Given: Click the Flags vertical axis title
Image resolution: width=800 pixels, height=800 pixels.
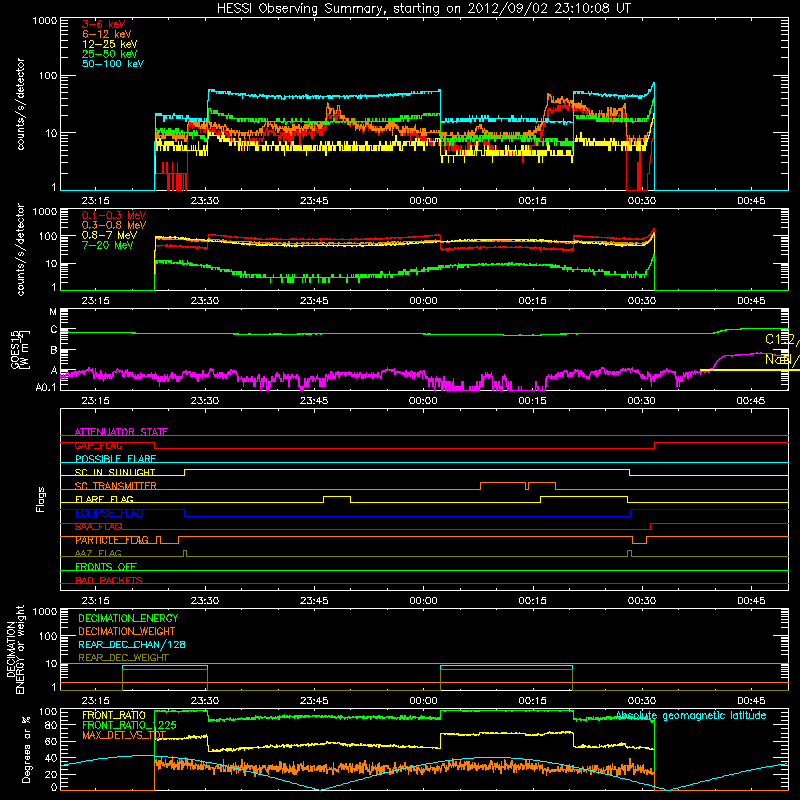Looking at the screenshot, I should 41,499.
